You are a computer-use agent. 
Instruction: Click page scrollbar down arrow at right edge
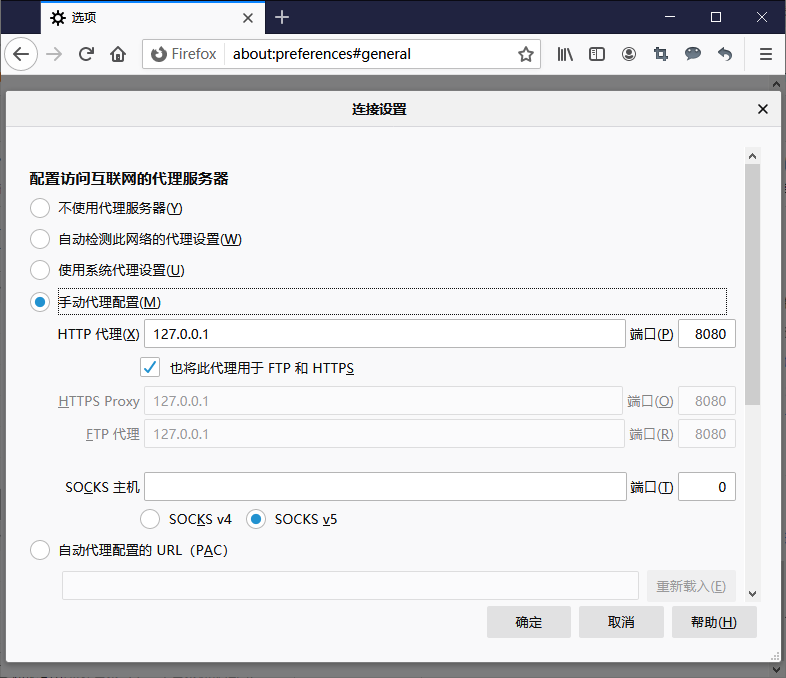[776, 669]
